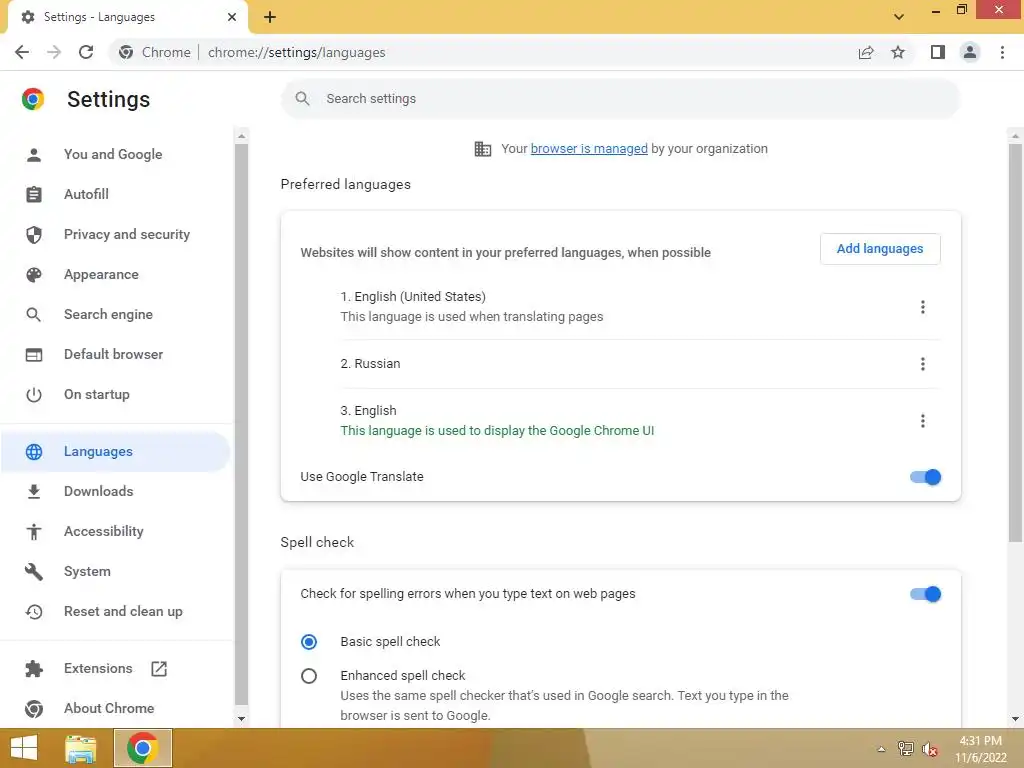Click the Search settings field

(620, 99)
